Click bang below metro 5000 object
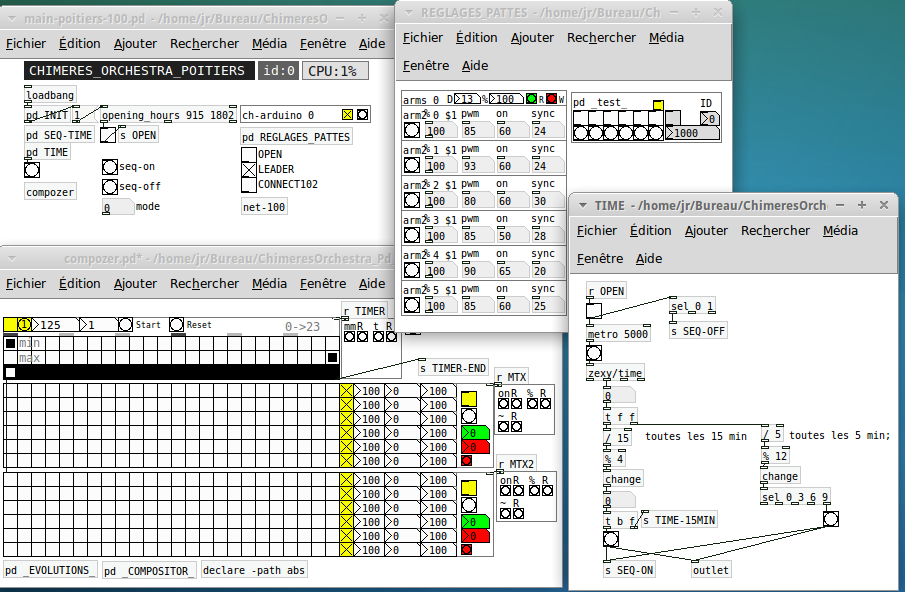This screenshot has width=905, height=592. click(594, 353)
